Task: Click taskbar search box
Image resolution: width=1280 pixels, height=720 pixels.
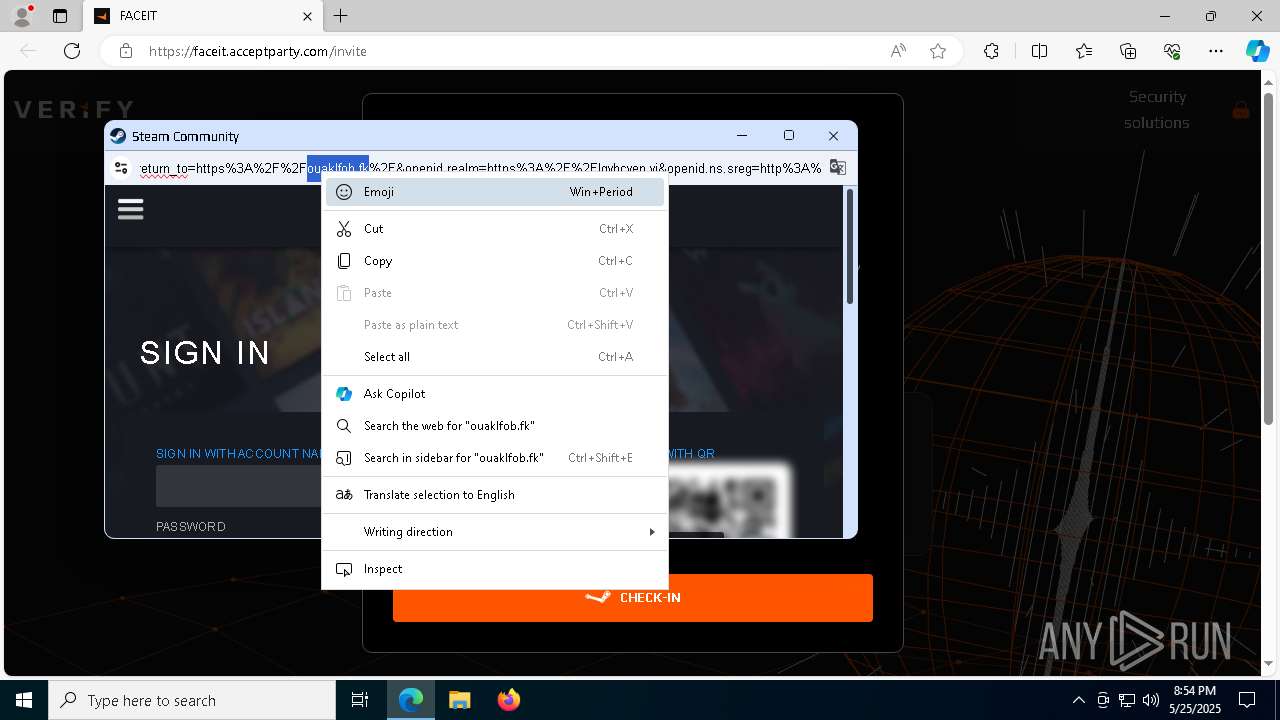Action: click(192, 700)
